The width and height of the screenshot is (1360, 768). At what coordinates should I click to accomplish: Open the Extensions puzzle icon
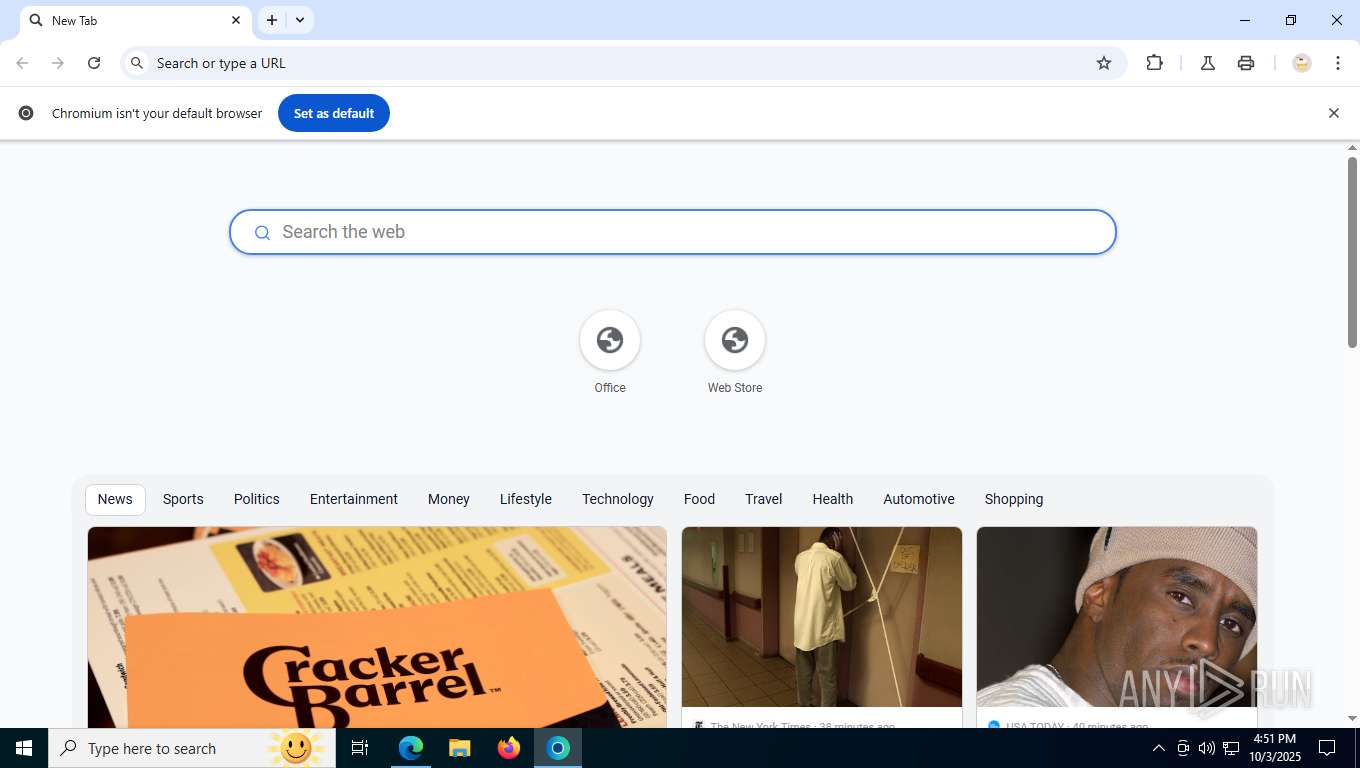coord(1154,63)
